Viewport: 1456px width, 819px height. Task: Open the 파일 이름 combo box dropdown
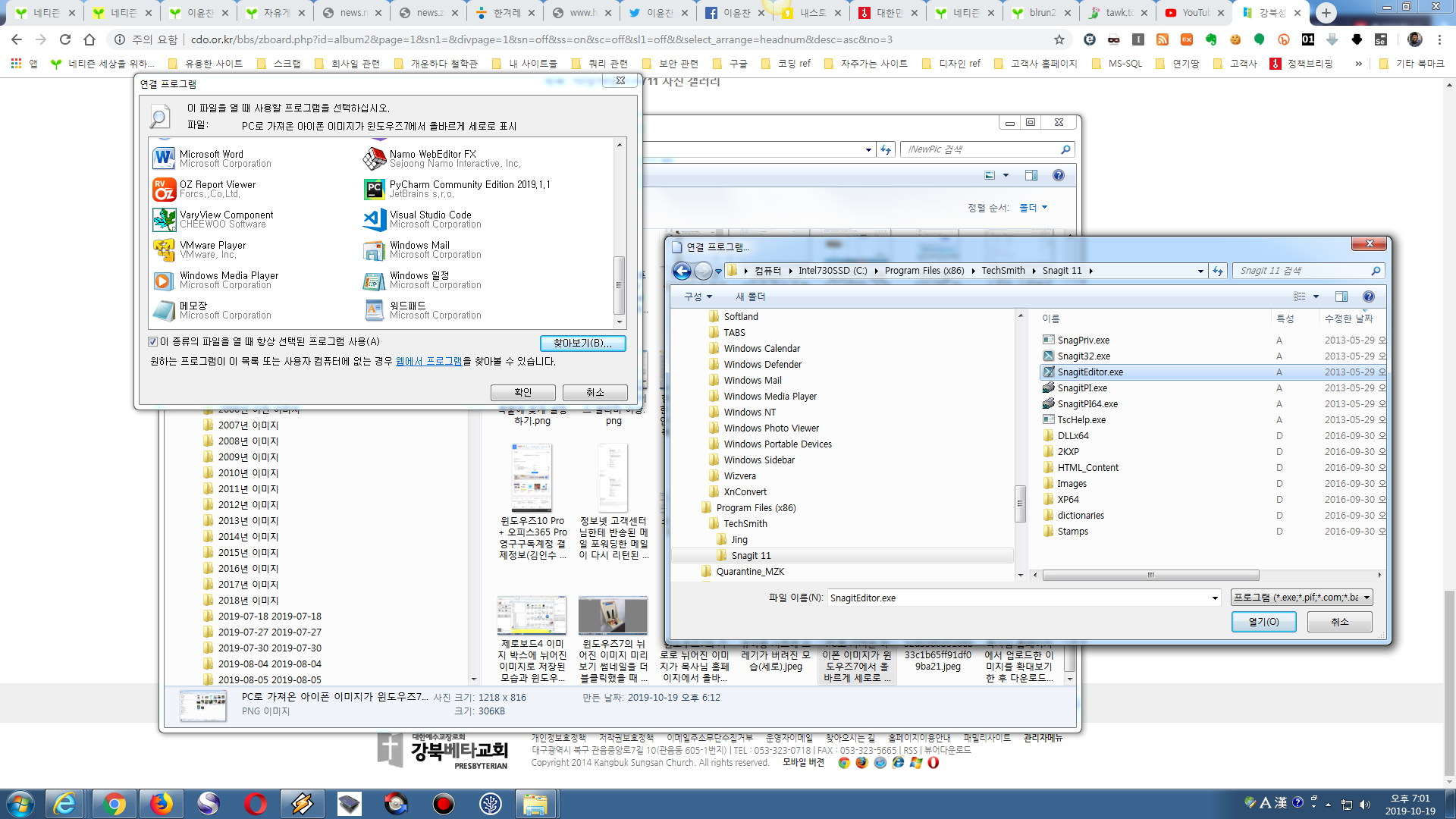(1215, 598)
